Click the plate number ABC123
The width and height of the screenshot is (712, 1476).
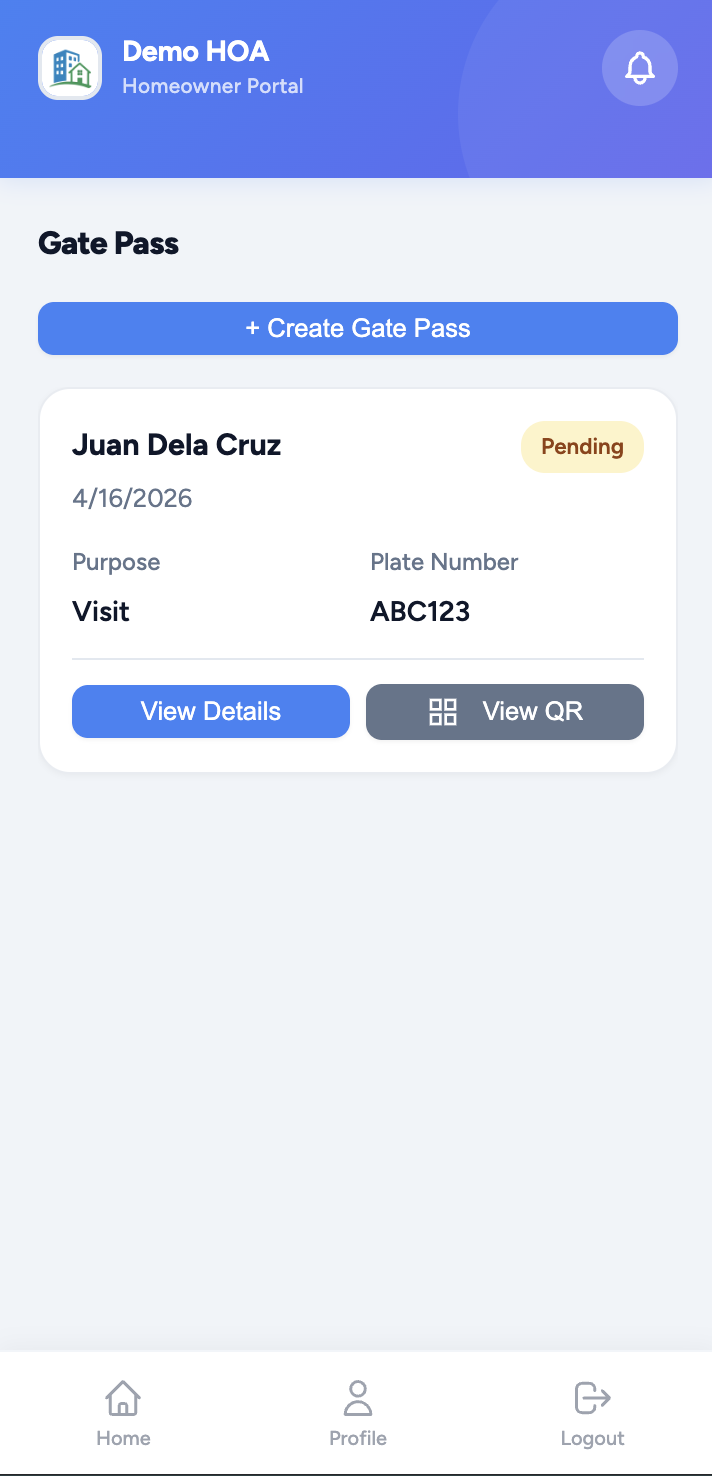click(x=420, y=611)
